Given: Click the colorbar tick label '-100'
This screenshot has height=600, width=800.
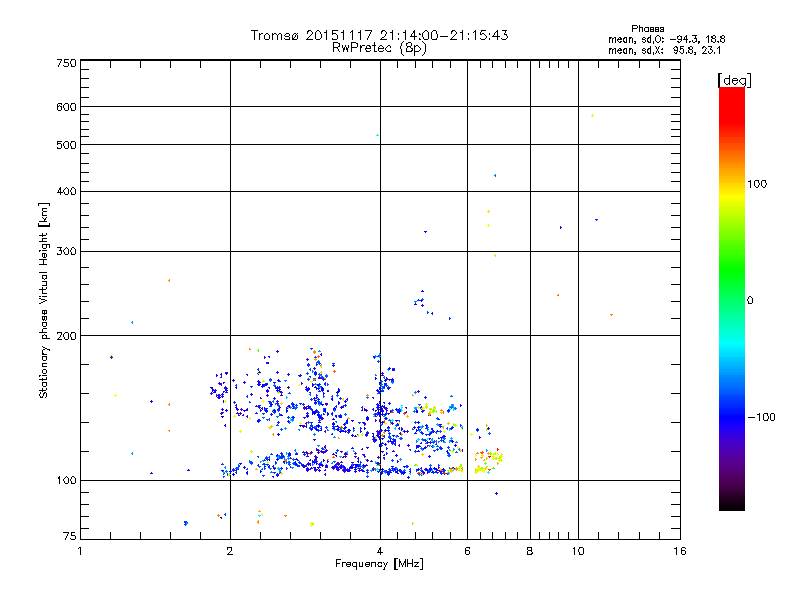Looking at the screenshot, I should (x=761, y=417).
